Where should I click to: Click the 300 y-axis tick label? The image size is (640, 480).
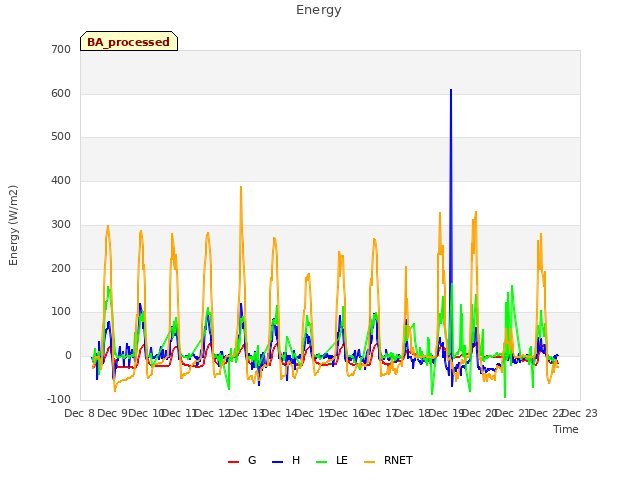point(61,224)
